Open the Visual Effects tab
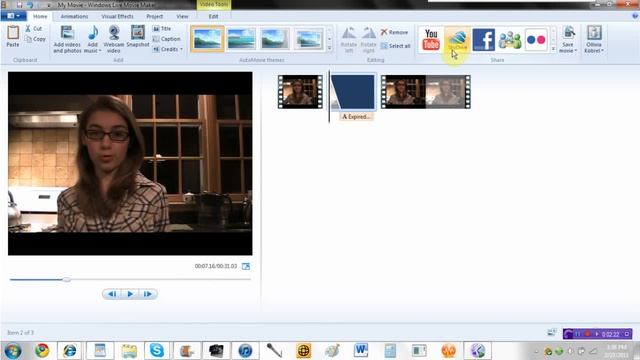The image size is (640, 360). 117,16
